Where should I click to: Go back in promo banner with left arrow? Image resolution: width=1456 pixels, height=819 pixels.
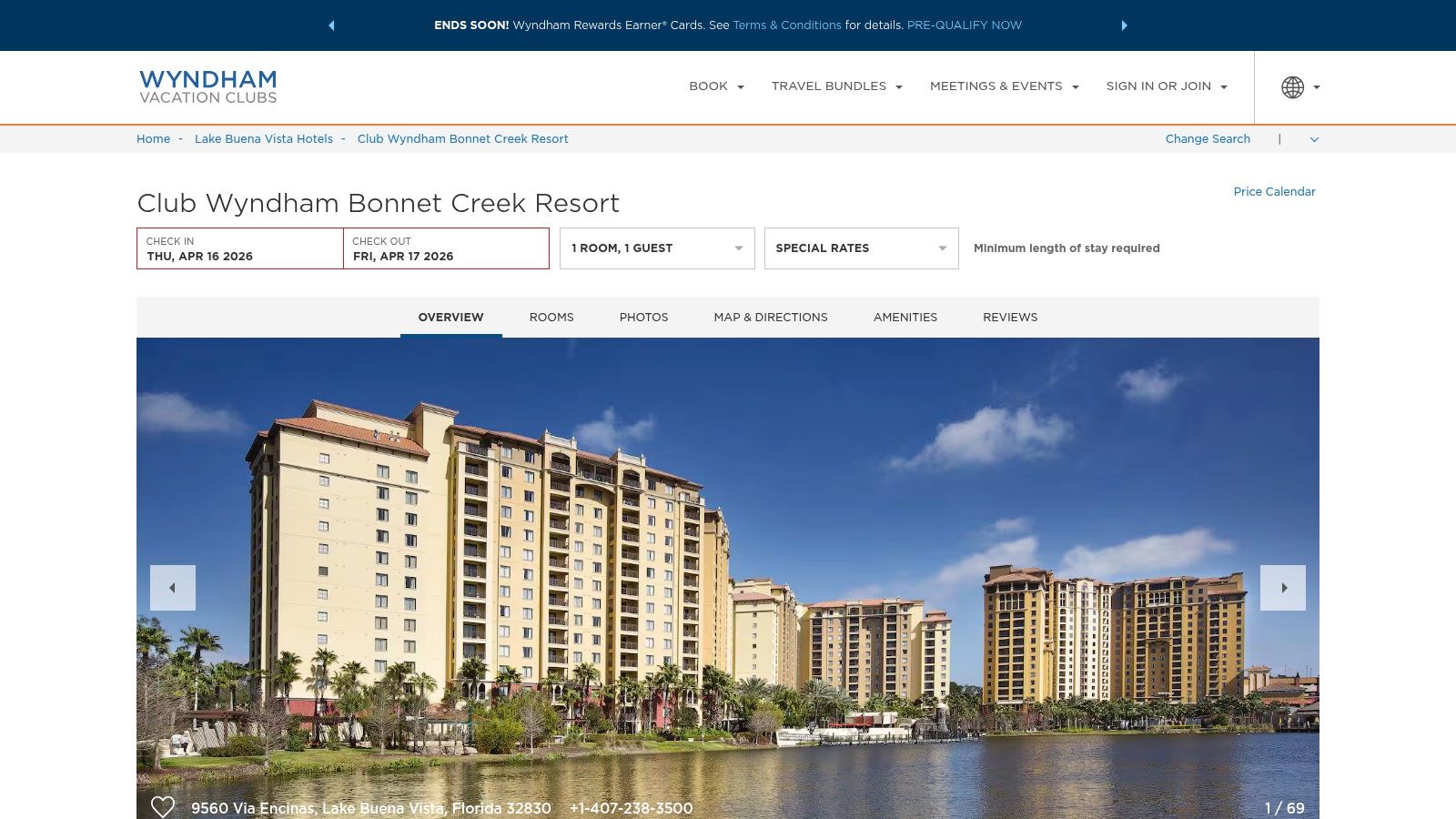pyautogui.click(x=331, y=25)
